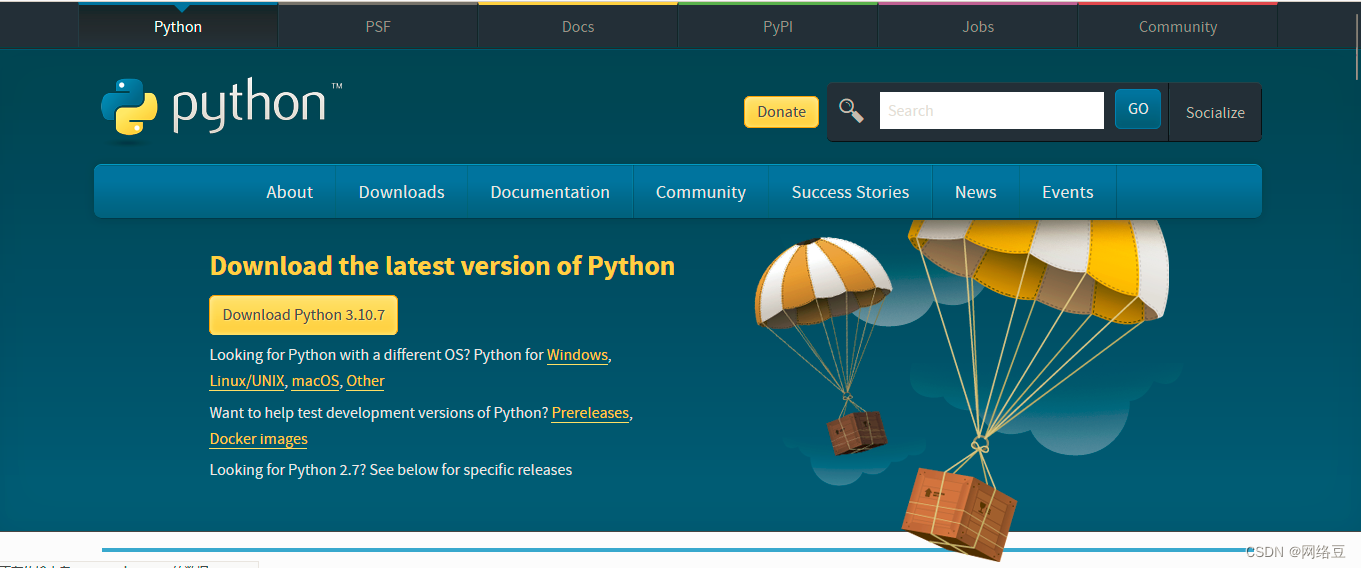Open the Events menu

pyautogui.click(x=1068, y=192)
